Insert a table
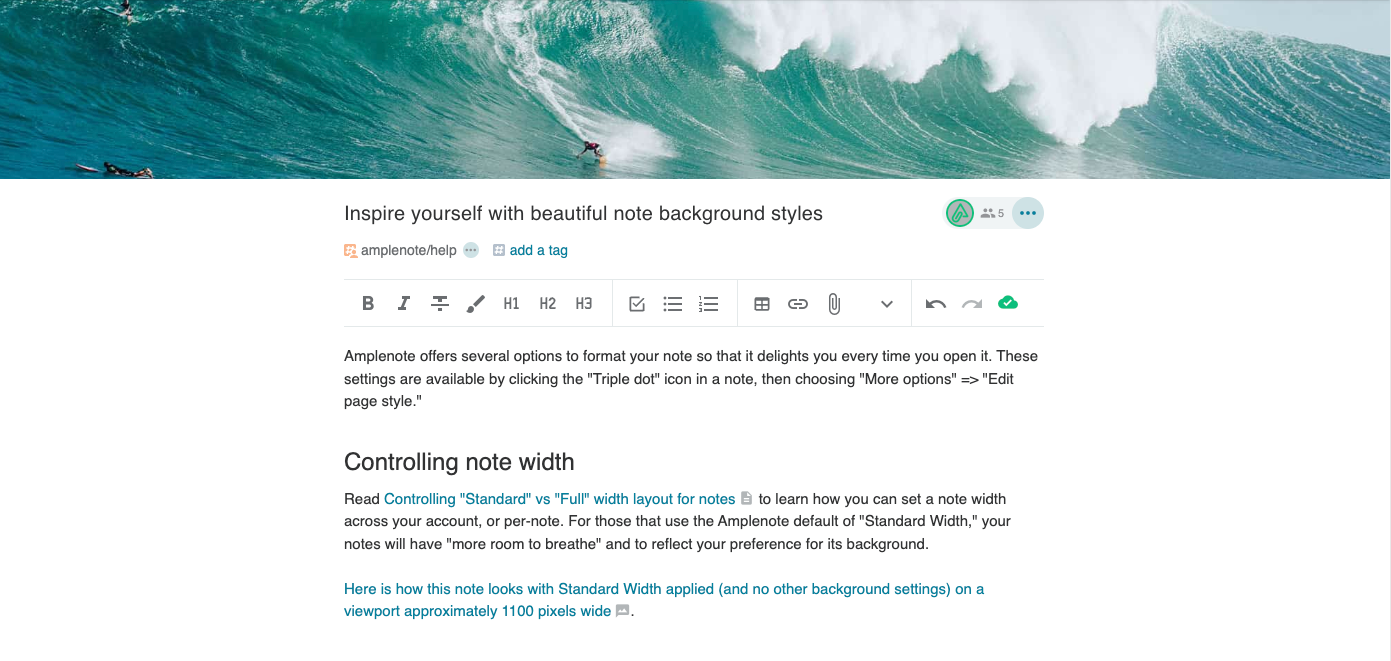Viewport: 1391px width, 661px height. (762, 304)
